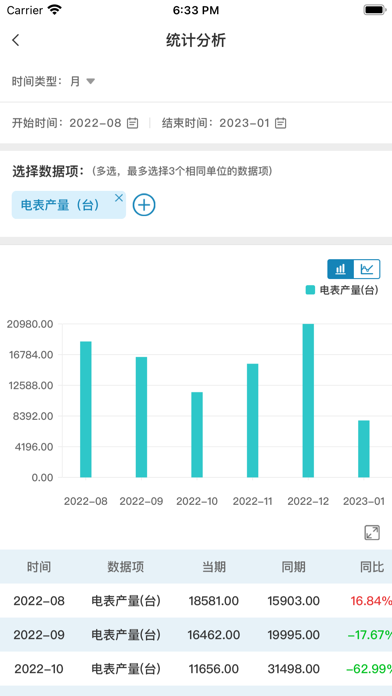Tap the 2022-09 bar in chart
This screenshot has width=392, height=696.
(x=141, y=417)
